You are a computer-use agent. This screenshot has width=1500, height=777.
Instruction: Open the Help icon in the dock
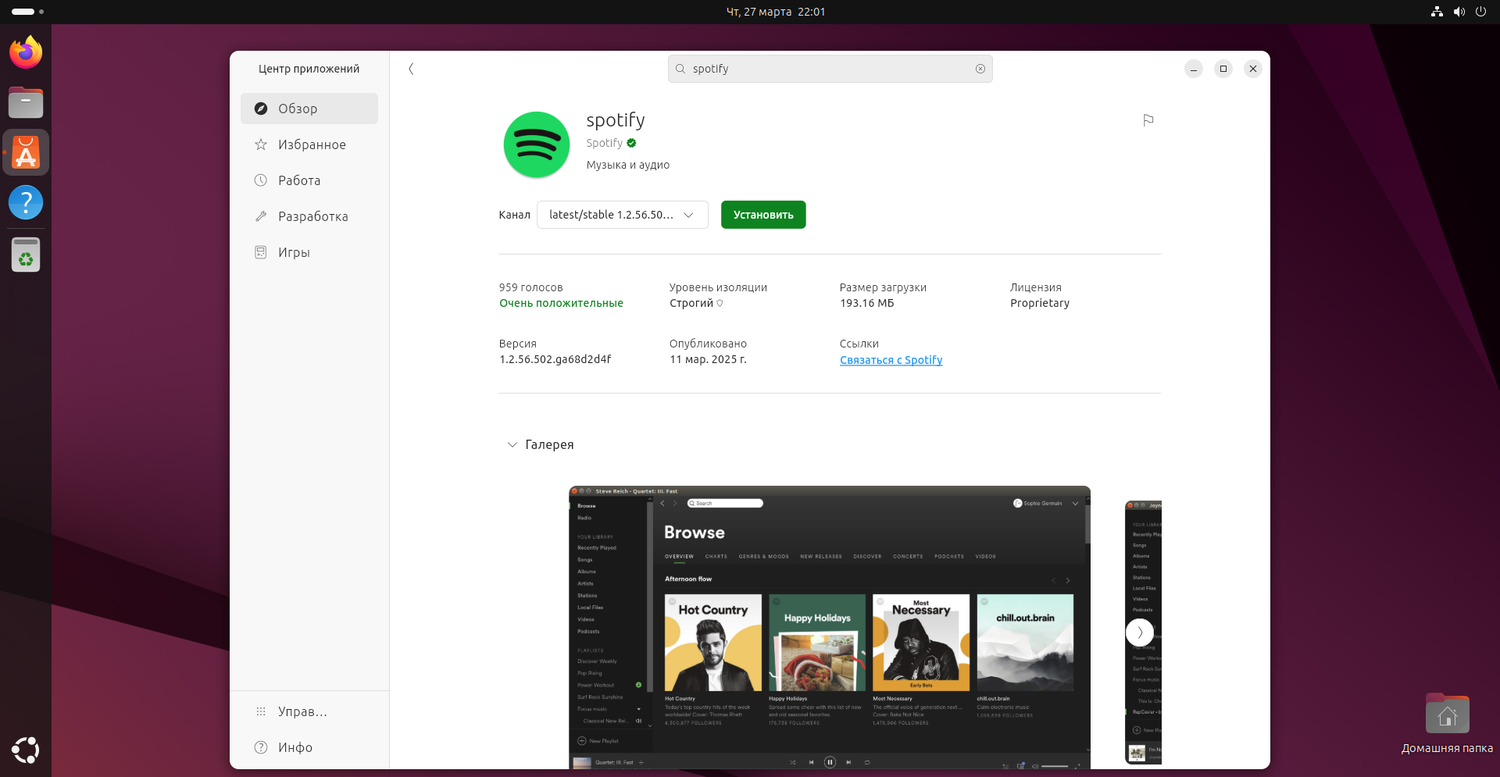tap(26, 203)
